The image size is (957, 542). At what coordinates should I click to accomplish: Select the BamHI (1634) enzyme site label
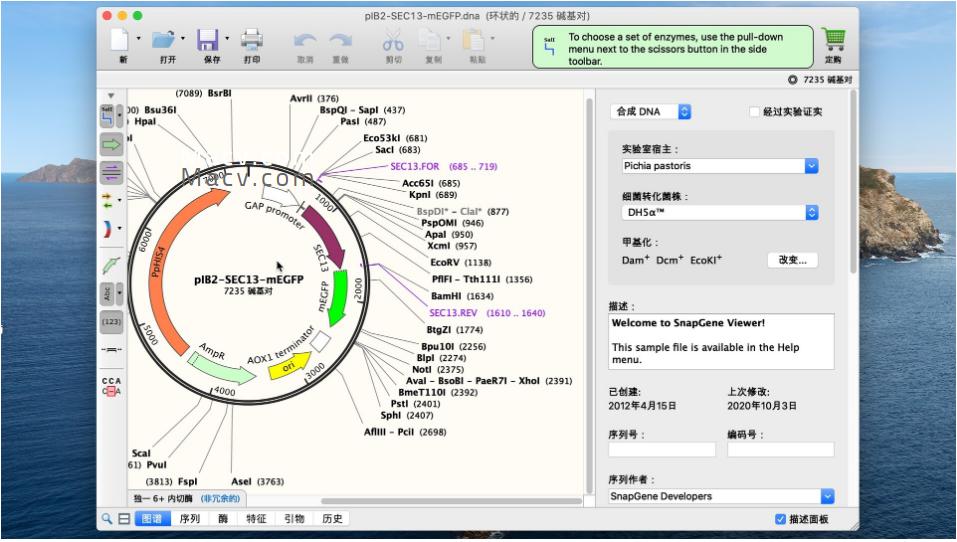462,296
